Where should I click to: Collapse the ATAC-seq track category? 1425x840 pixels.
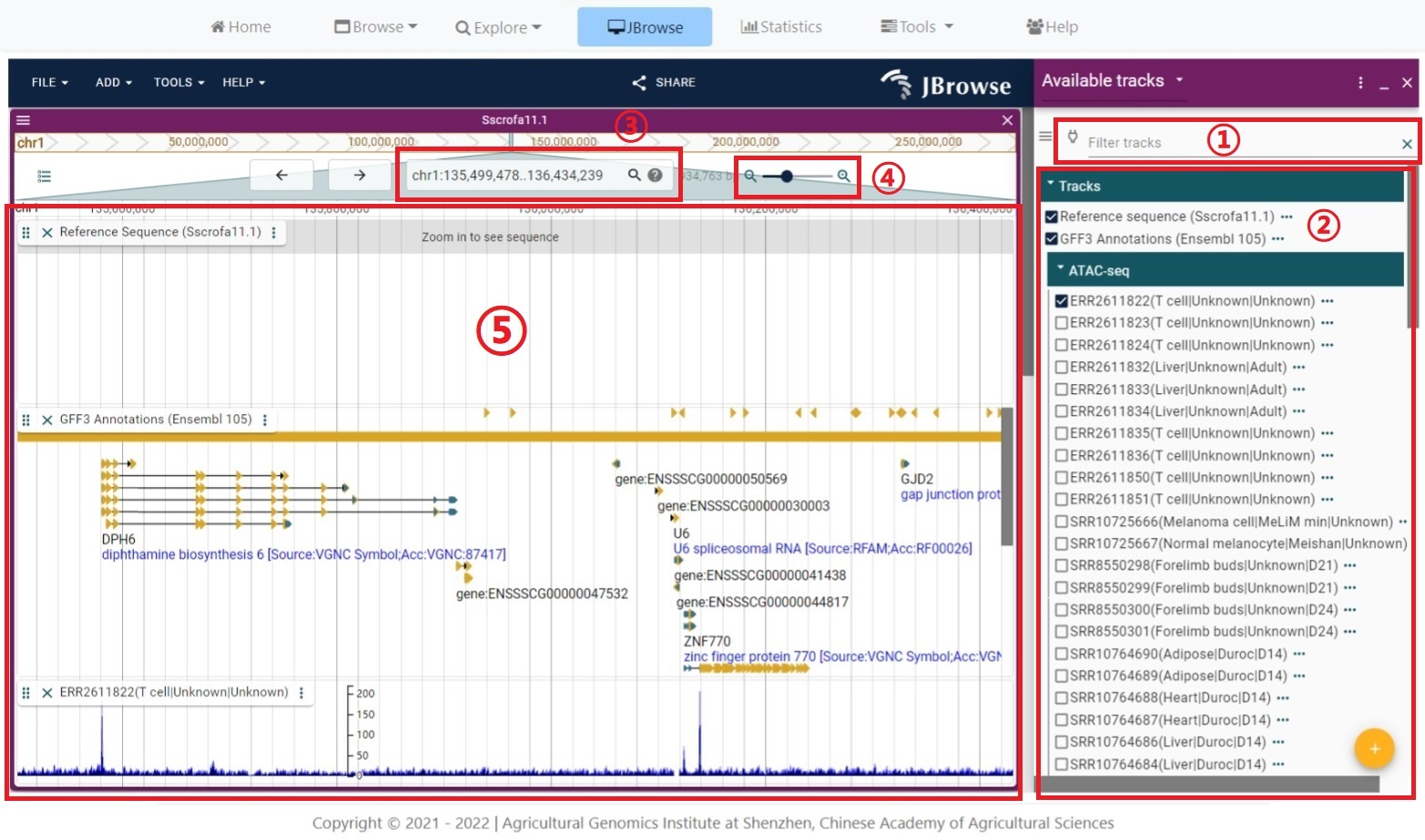1062,270
